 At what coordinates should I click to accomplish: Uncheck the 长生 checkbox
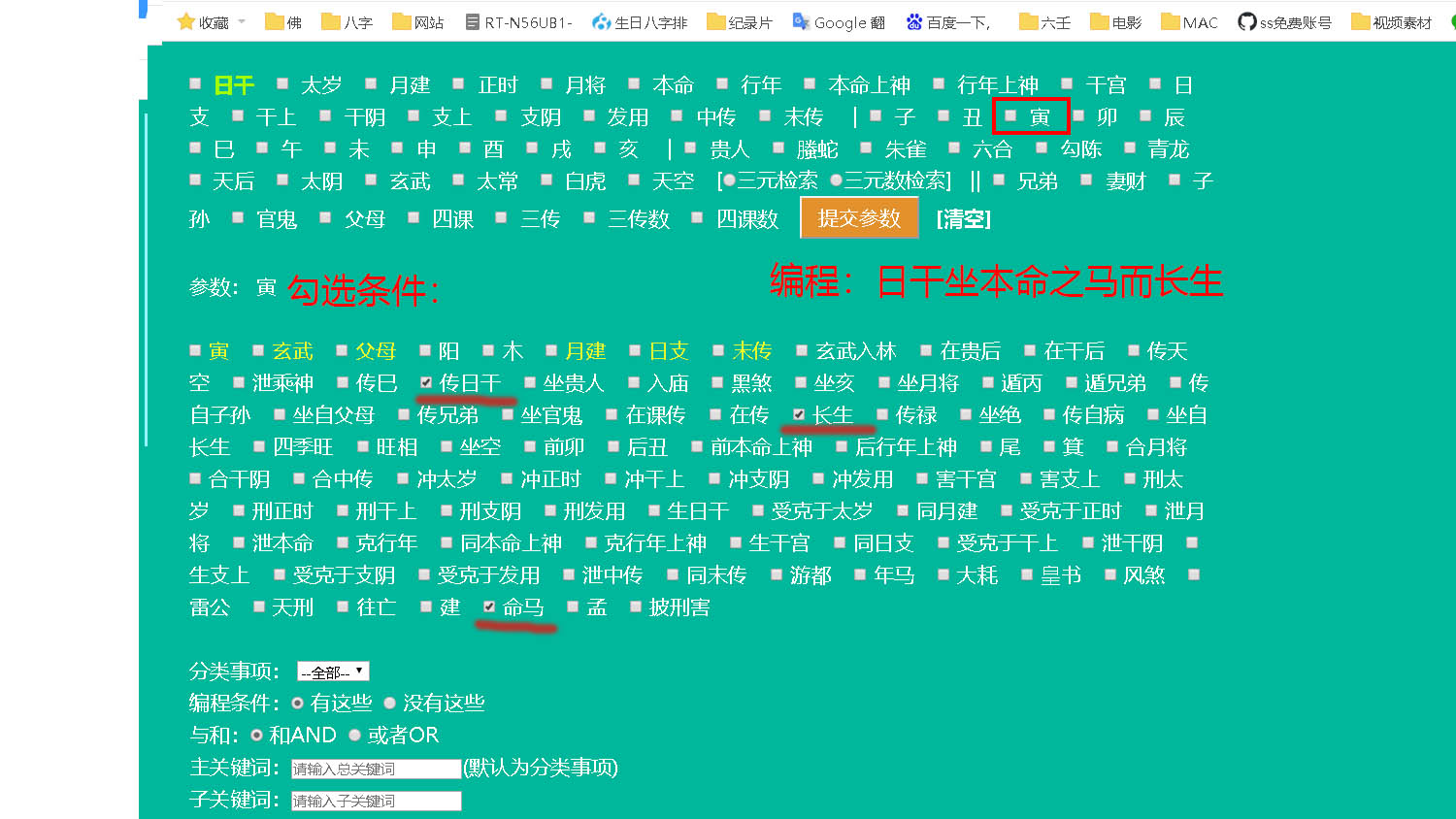(799, 414)
